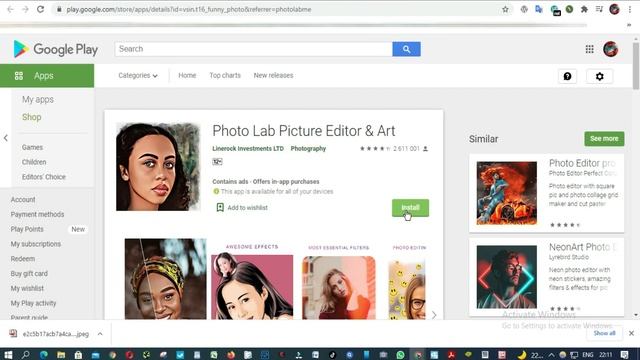Go to the Home tab

(x=187, y=76)
